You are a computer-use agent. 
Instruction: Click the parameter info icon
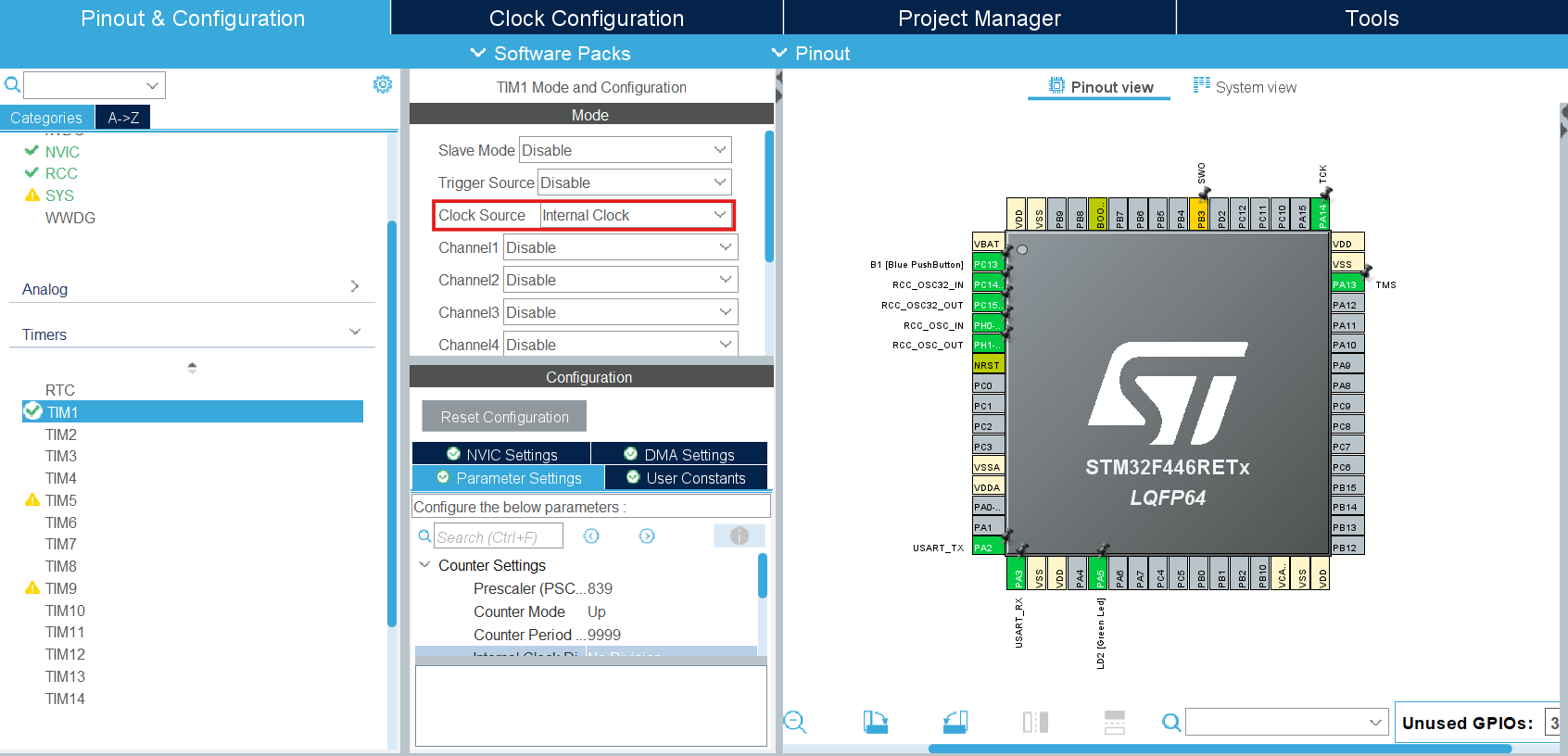click(x=739, y=535)
